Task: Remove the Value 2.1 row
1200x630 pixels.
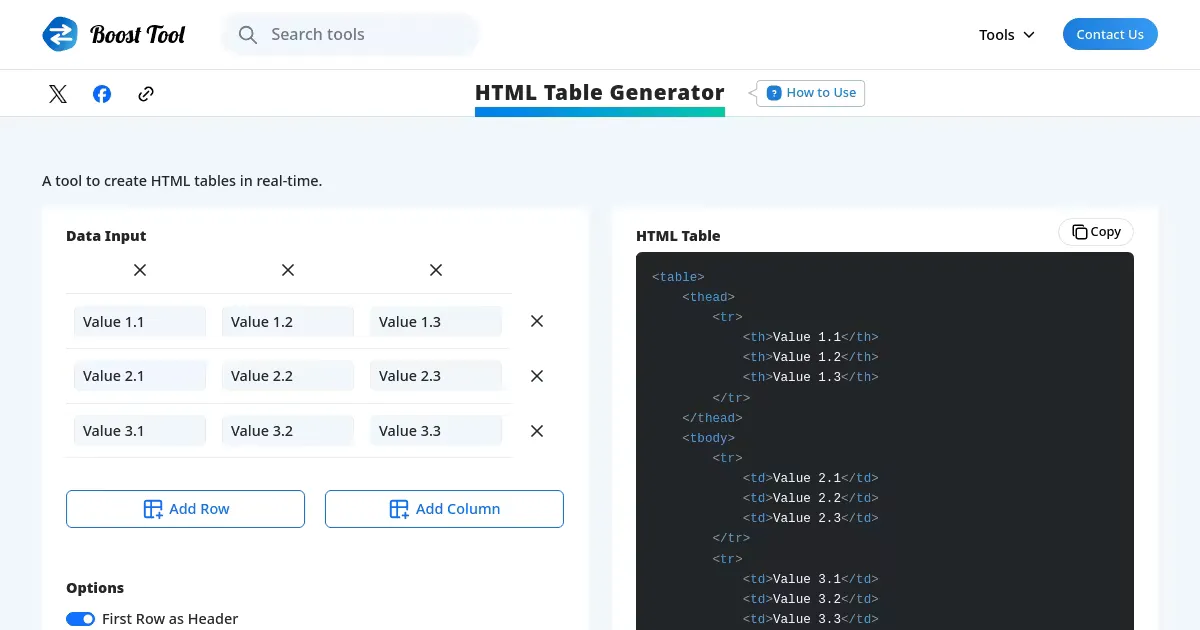Action: pyautogui.click(x=537, y=376)
